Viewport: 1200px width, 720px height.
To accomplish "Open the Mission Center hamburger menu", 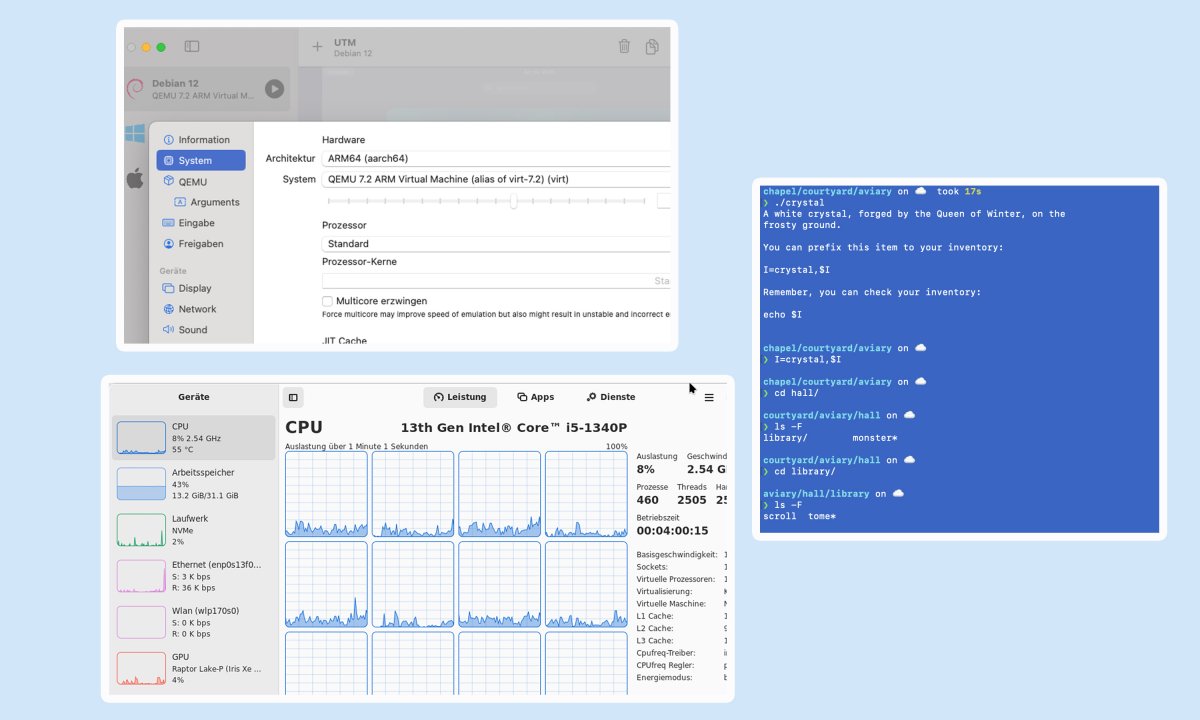I will (709, 397).
